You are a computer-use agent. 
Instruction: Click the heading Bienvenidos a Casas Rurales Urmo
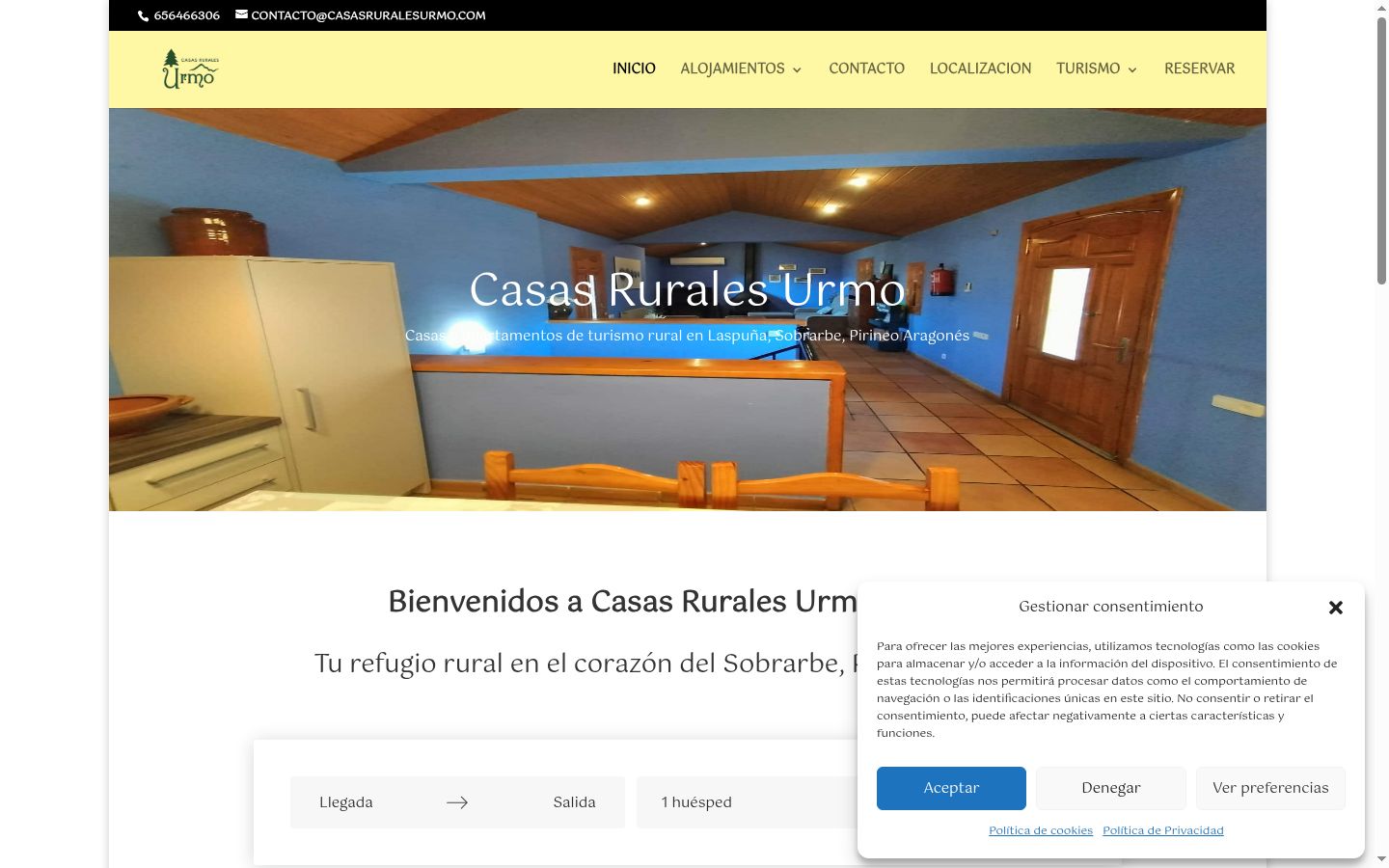point(622,601)
